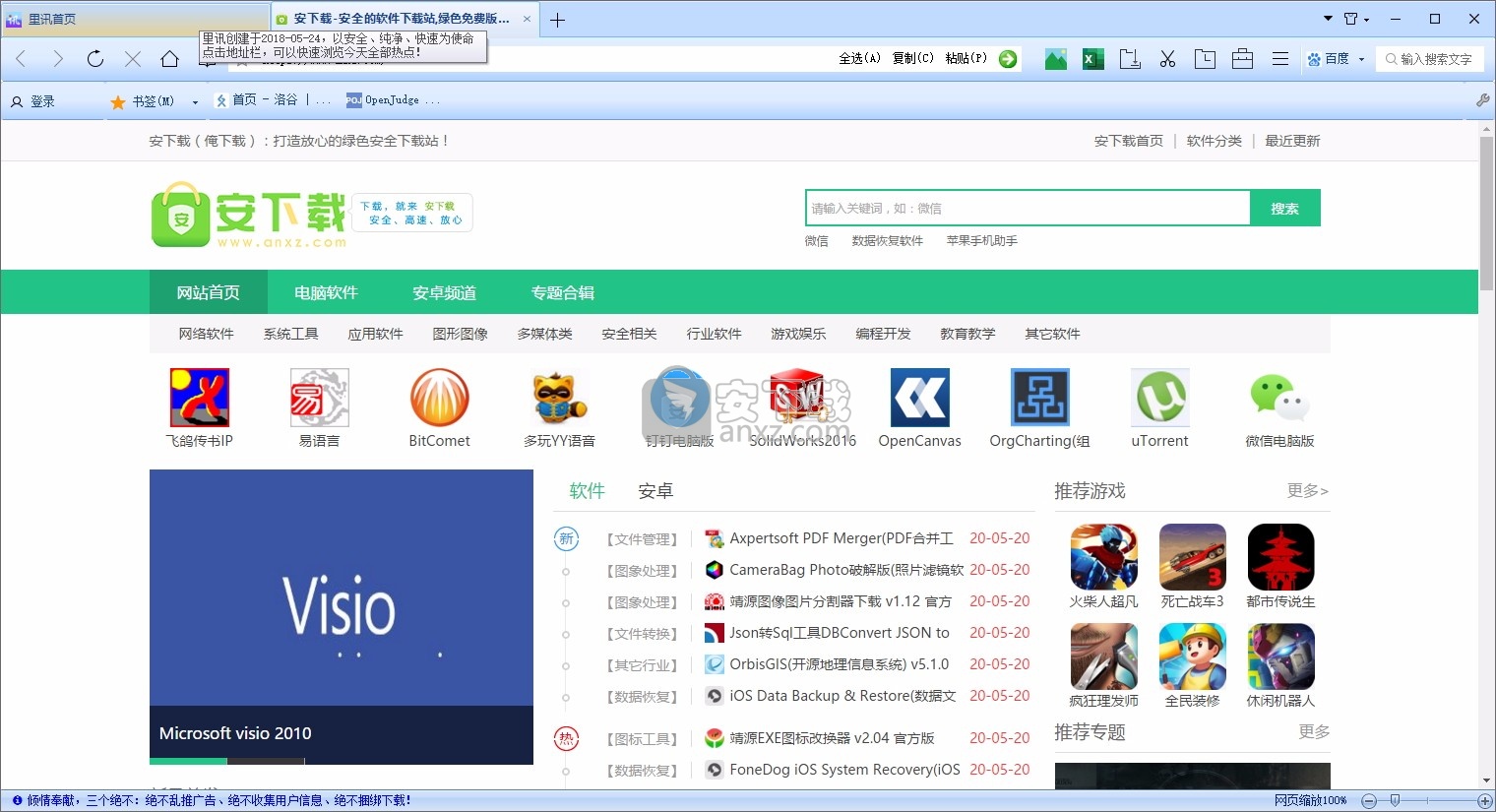This screenshot has width=1496, height=812.
Task: Go to browser home page icon
Action: pyautogui.click(x=169, y=59)
